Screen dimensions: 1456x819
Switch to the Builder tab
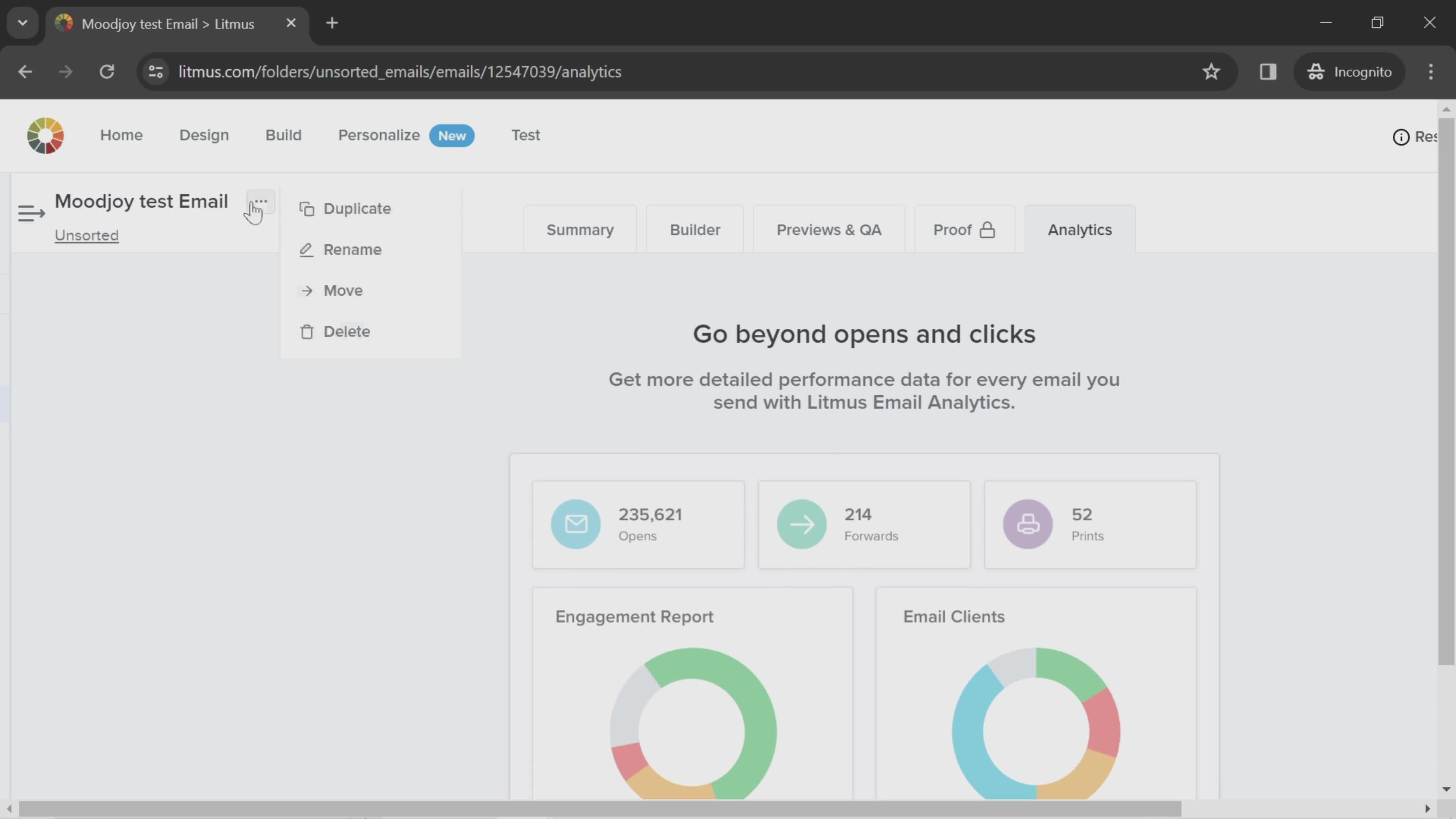[x=695, y=229]
